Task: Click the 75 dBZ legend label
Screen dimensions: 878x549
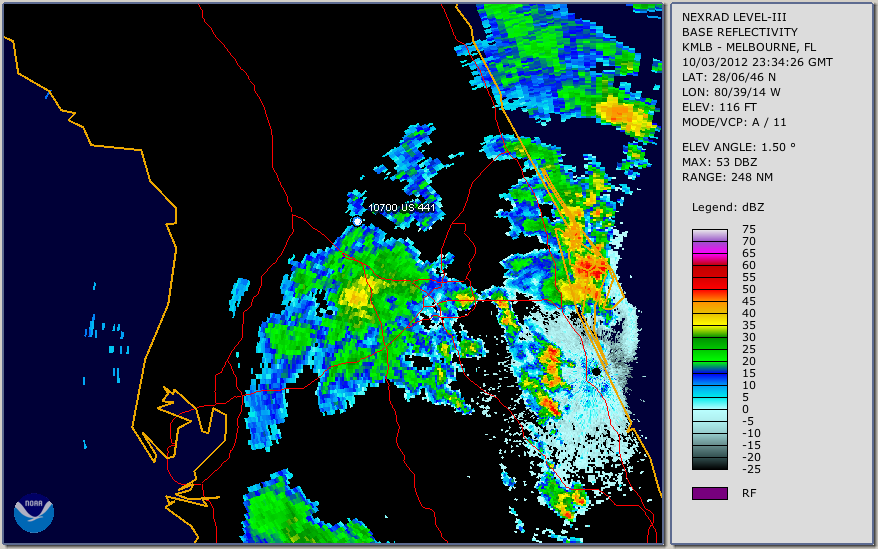Action: pos(749,229)
